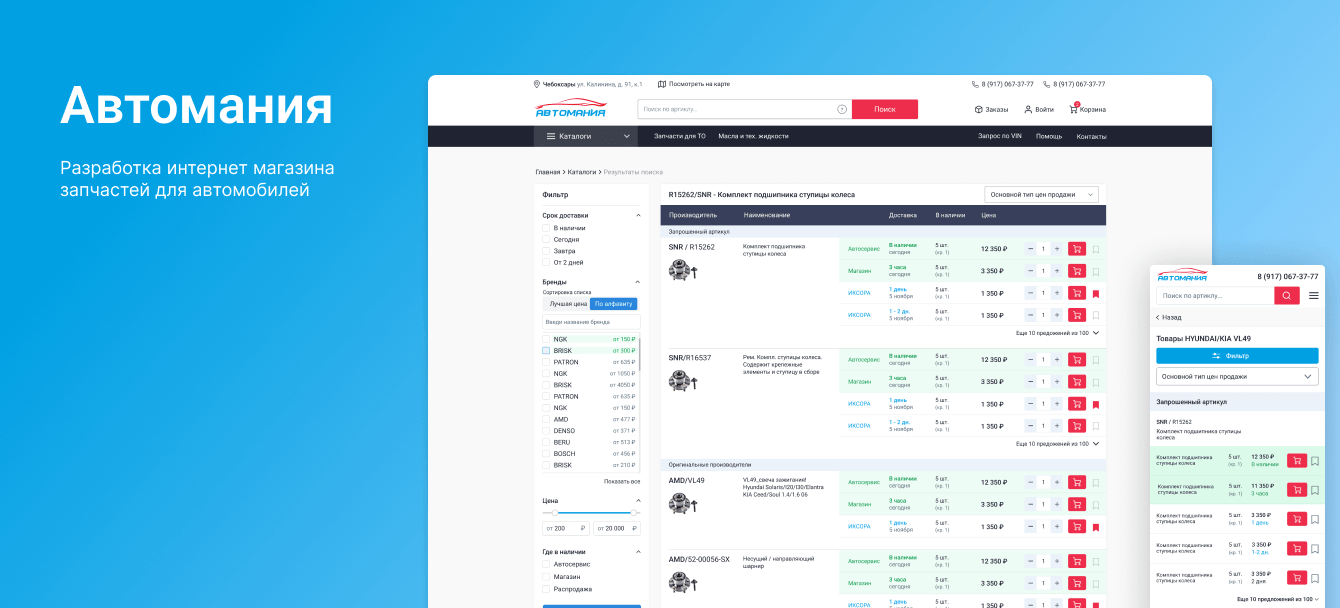Decrease quantity for SNR/R16537 Автосервис offer
The height and width of the screenshot is (608, 1340).
coord(1031,360)
